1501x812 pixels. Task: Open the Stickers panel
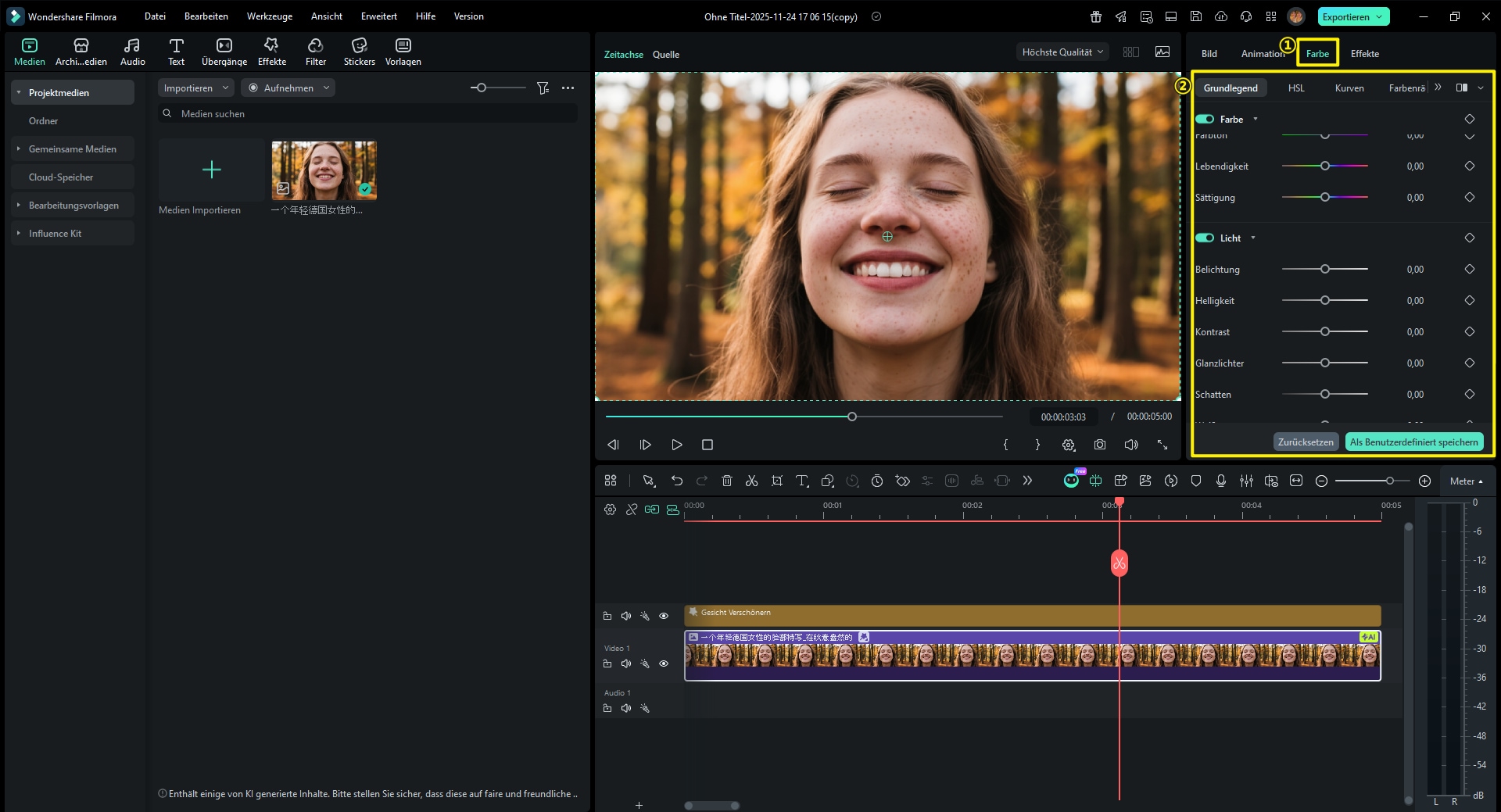pyautogui.click(x=359, y=52)
